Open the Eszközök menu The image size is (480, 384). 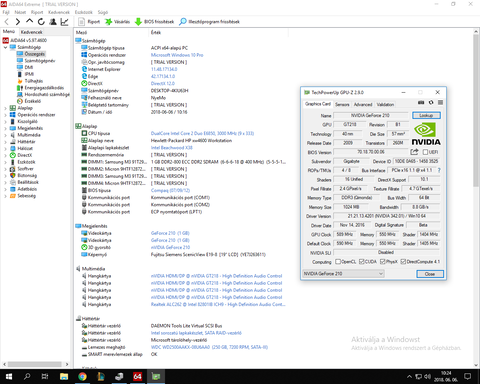click(x=84, y=12)
